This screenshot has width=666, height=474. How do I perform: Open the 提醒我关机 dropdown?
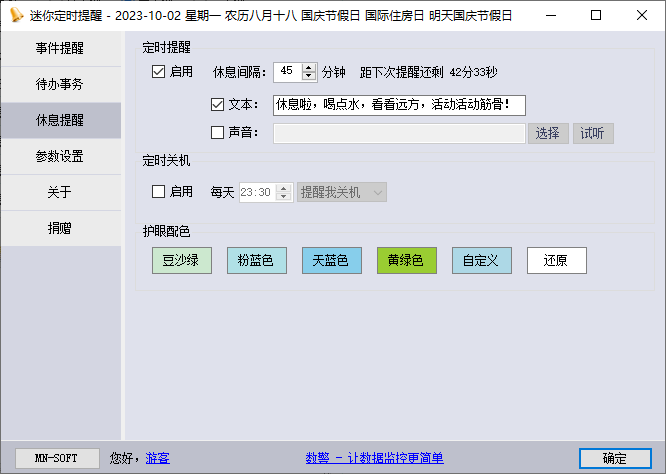click(342, 192)
